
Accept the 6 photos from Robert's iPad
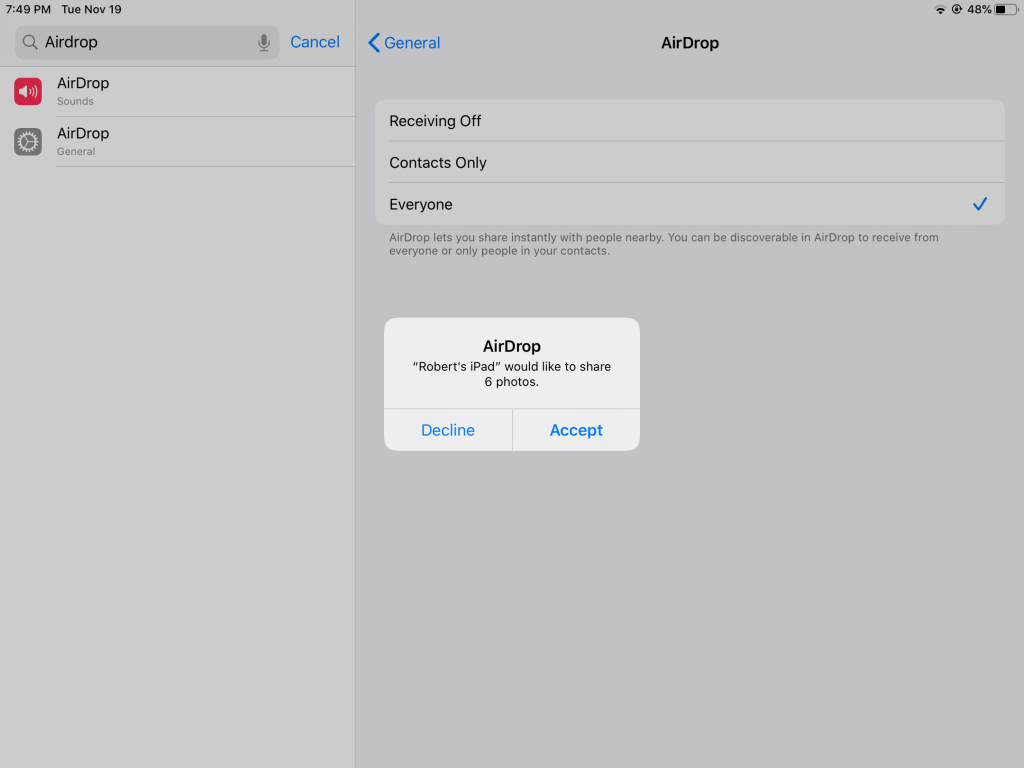(x=576, y=430)
